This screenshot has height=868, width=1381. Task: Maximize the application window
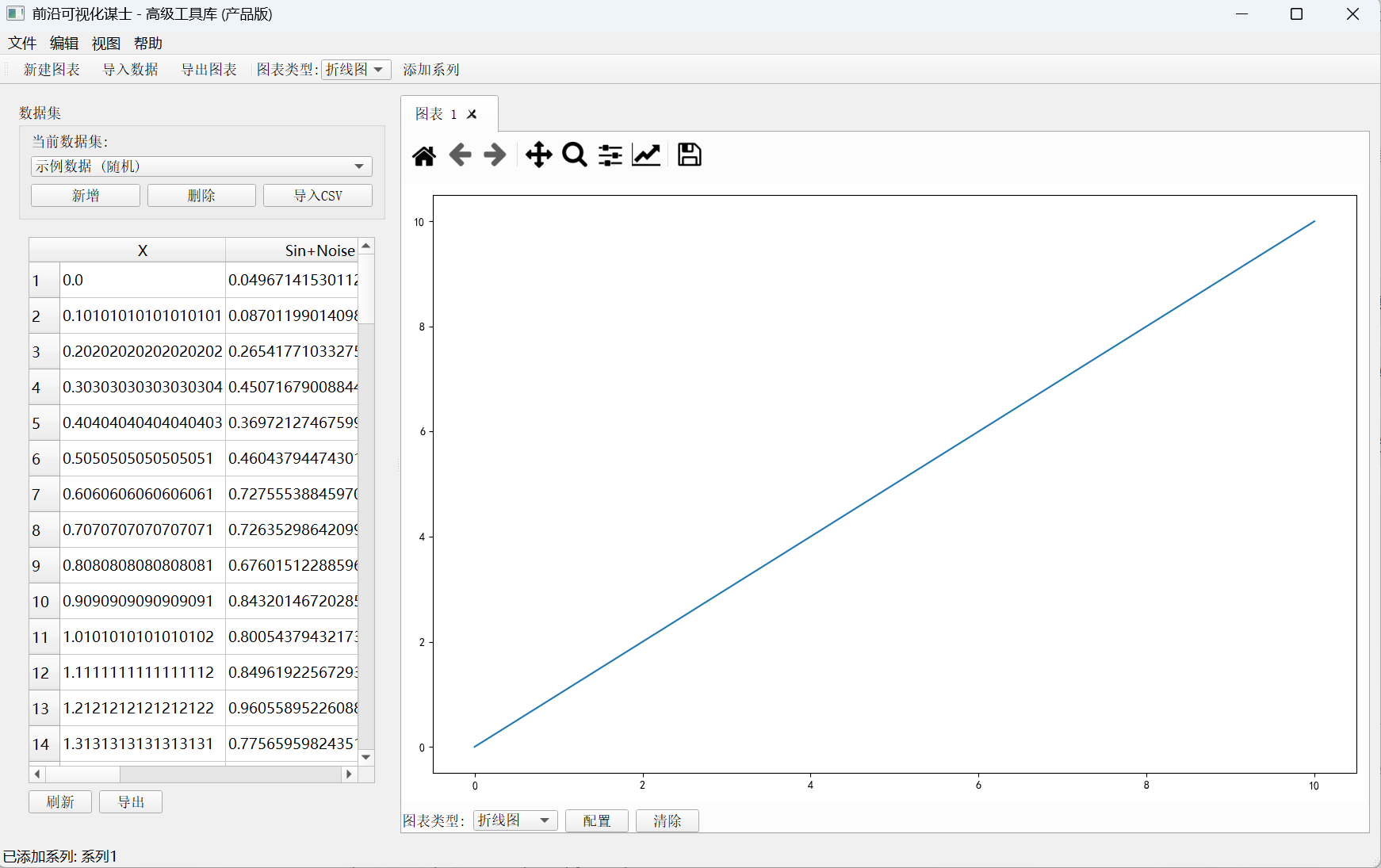(x=1297, y=14)
